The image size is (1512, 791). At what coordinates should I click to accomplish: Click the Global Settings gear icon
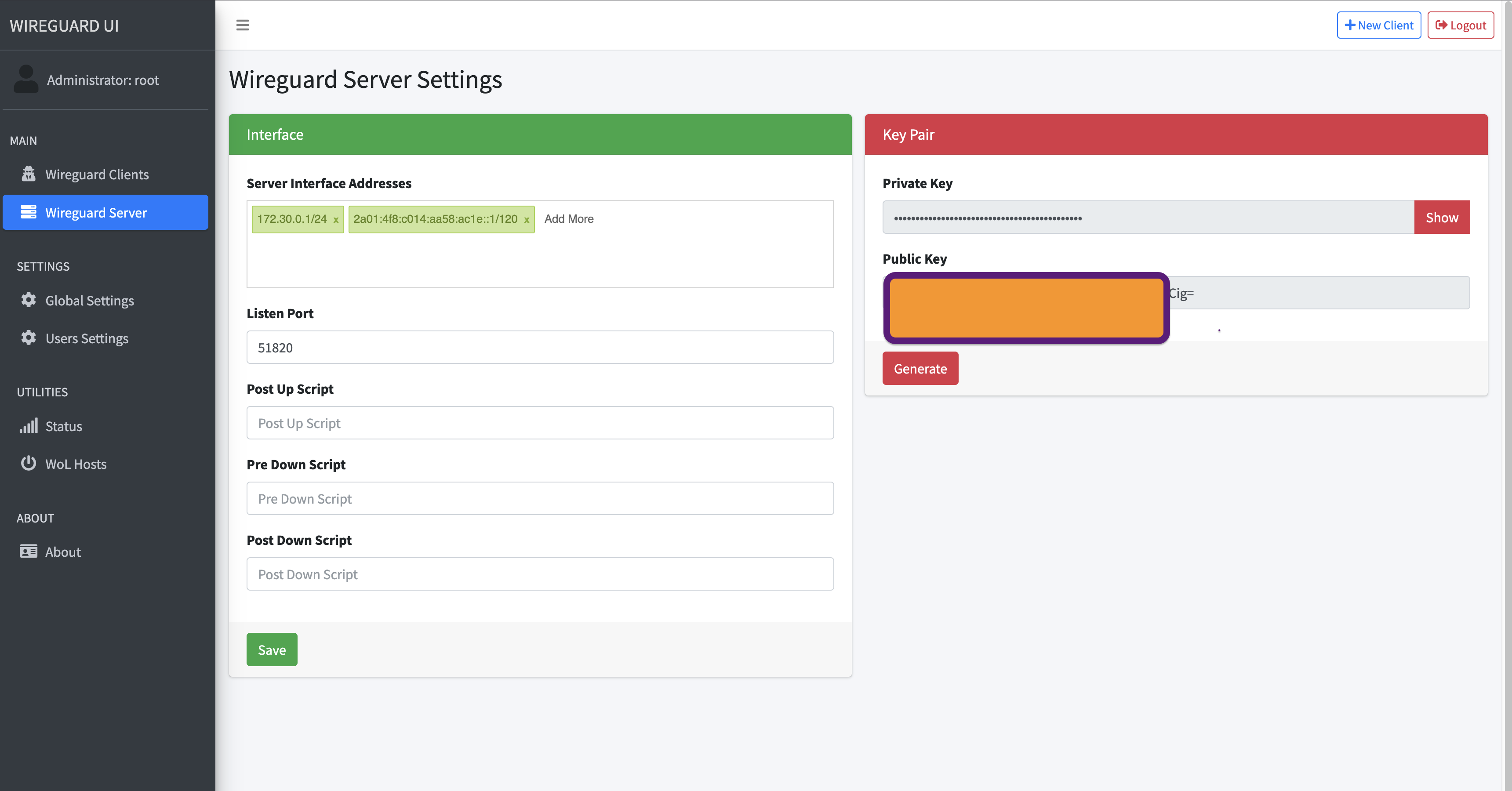[x=28, y=300]
